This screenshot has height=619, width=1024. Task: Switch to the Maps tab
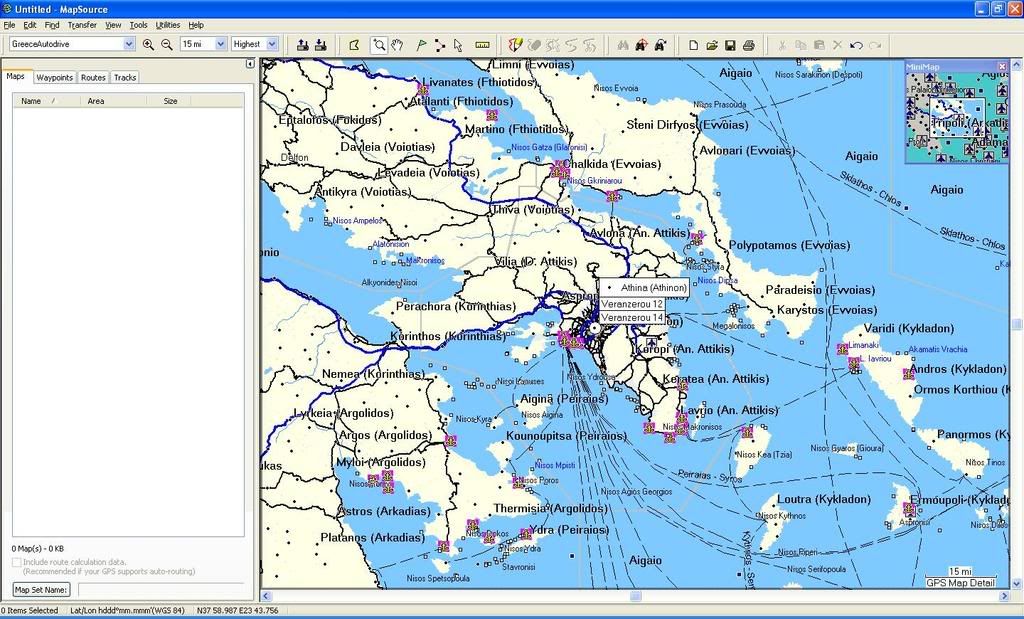tap(16, 76)
